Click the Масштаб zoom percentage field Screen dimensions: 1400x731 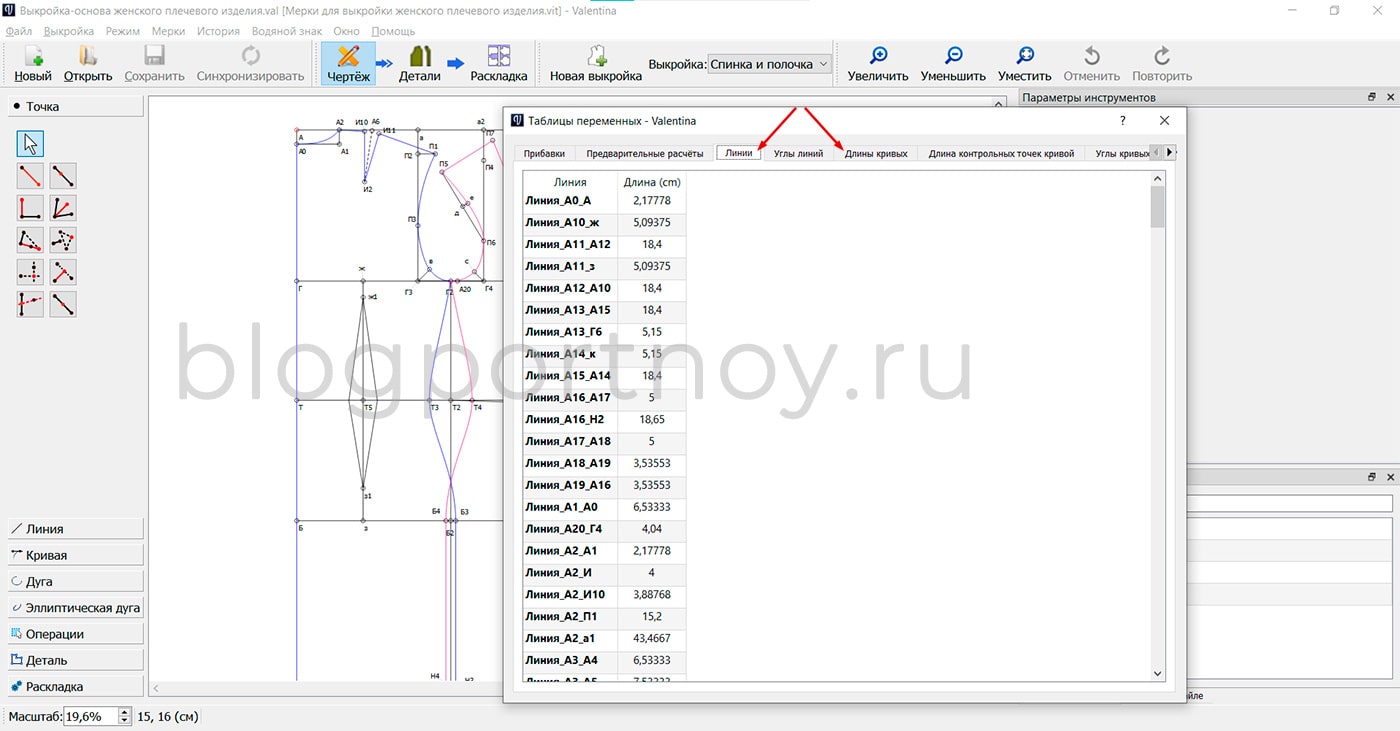tap(91, 716)
